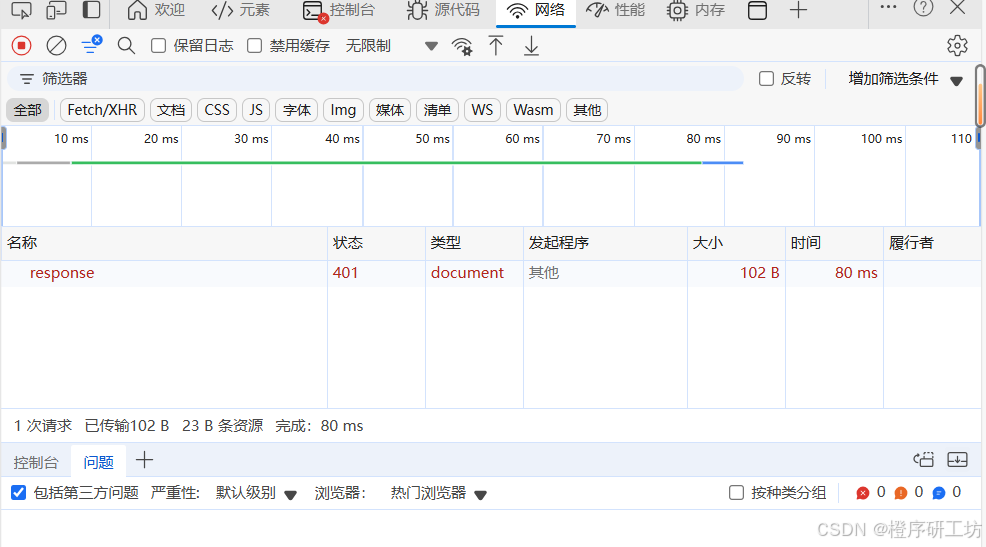Image resolution: width=986 pixels, height=547 pixels.
Task: Open the DevTools more options ellipsis
Action: [x=888, y=8]
